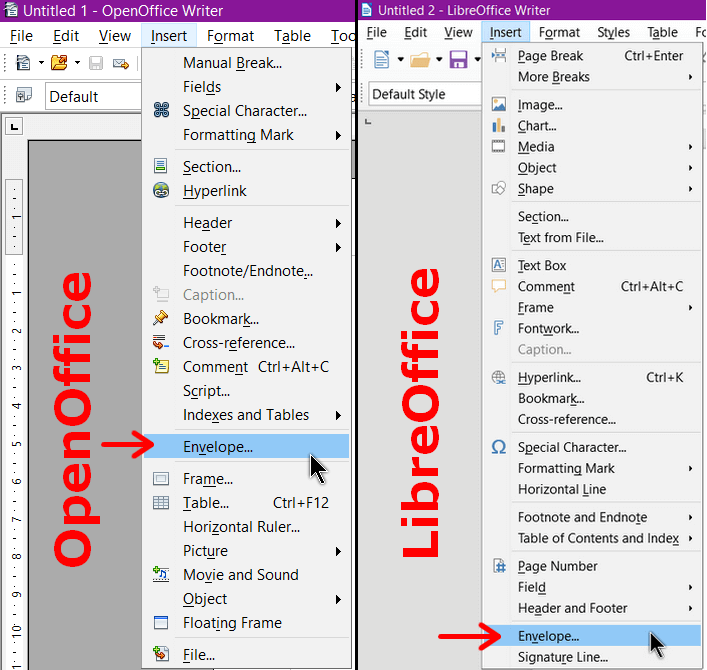
Task: Click OpenOffice ruler tab-stop selector
Action: [x=14, y=127]
